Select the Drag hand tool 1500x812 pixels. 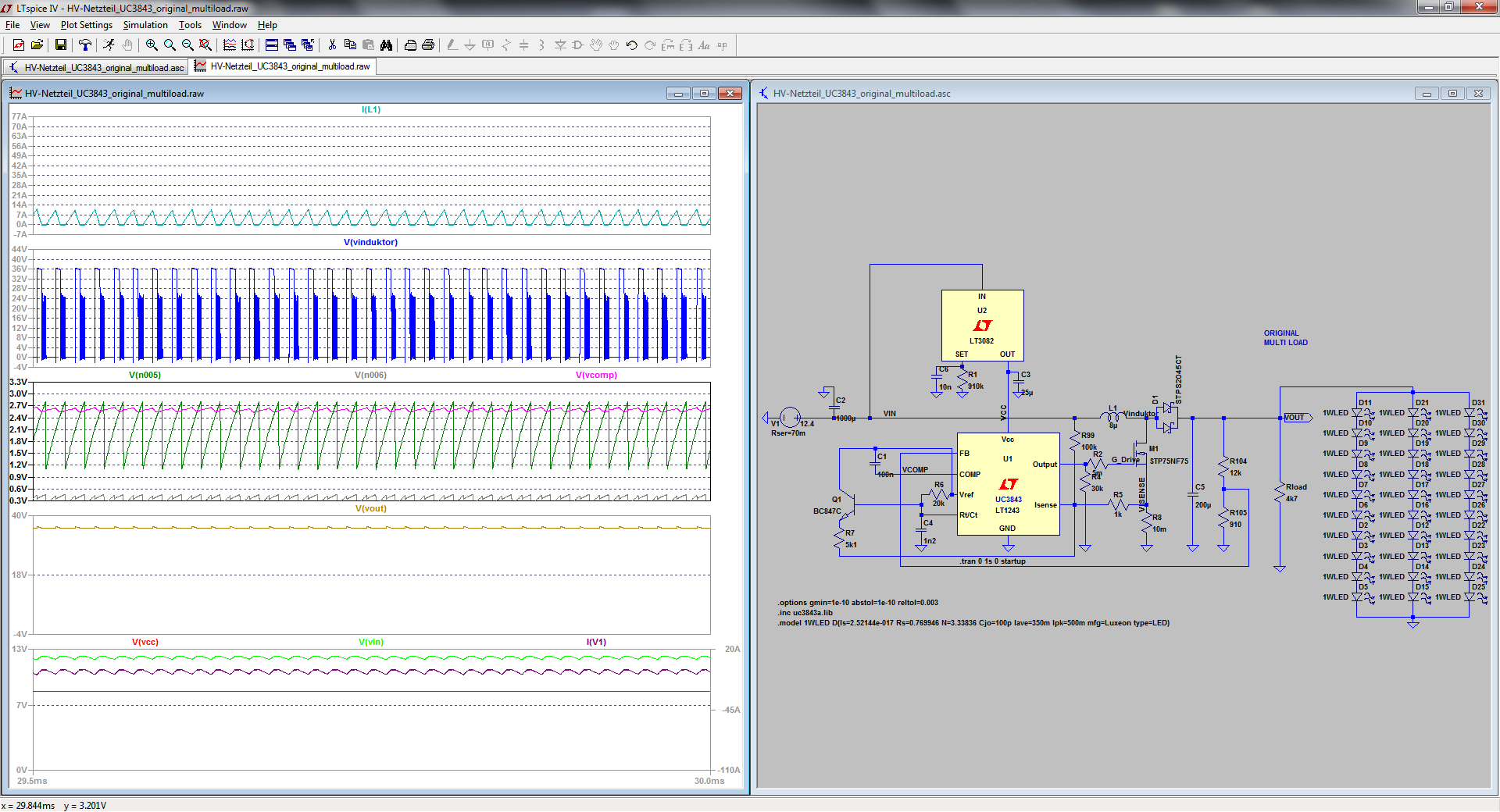[x=614, y=45]
